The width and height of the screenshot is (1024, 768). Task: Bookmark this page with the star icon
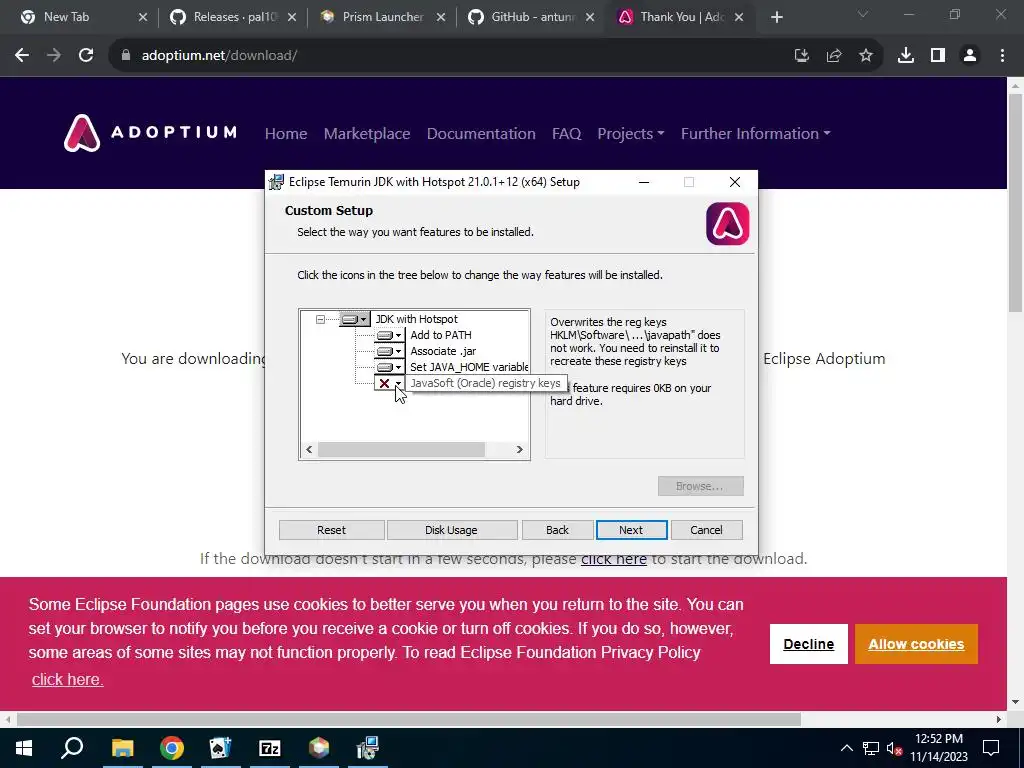[866, 56]
